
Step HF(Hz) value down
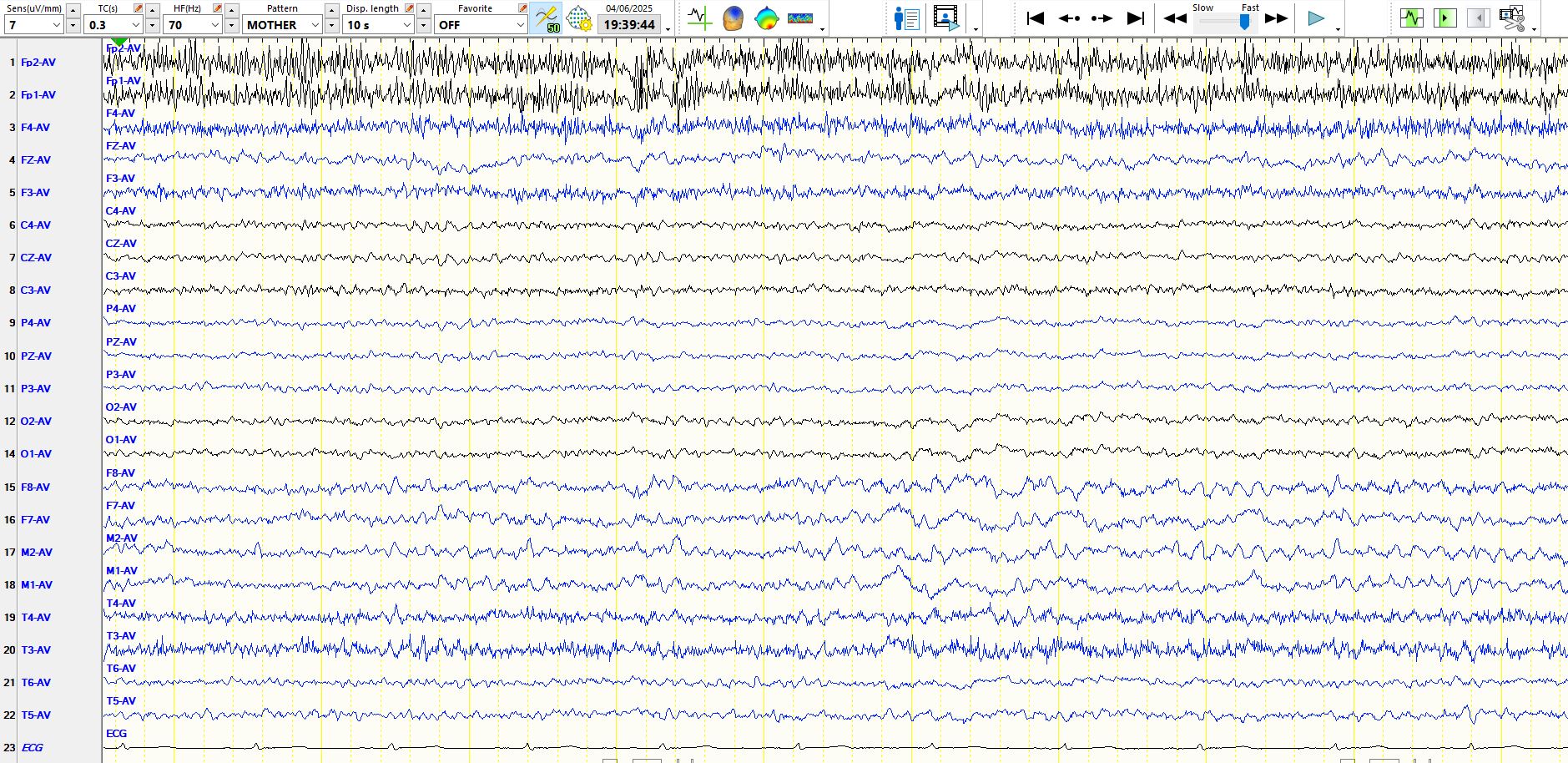point(231,26)
